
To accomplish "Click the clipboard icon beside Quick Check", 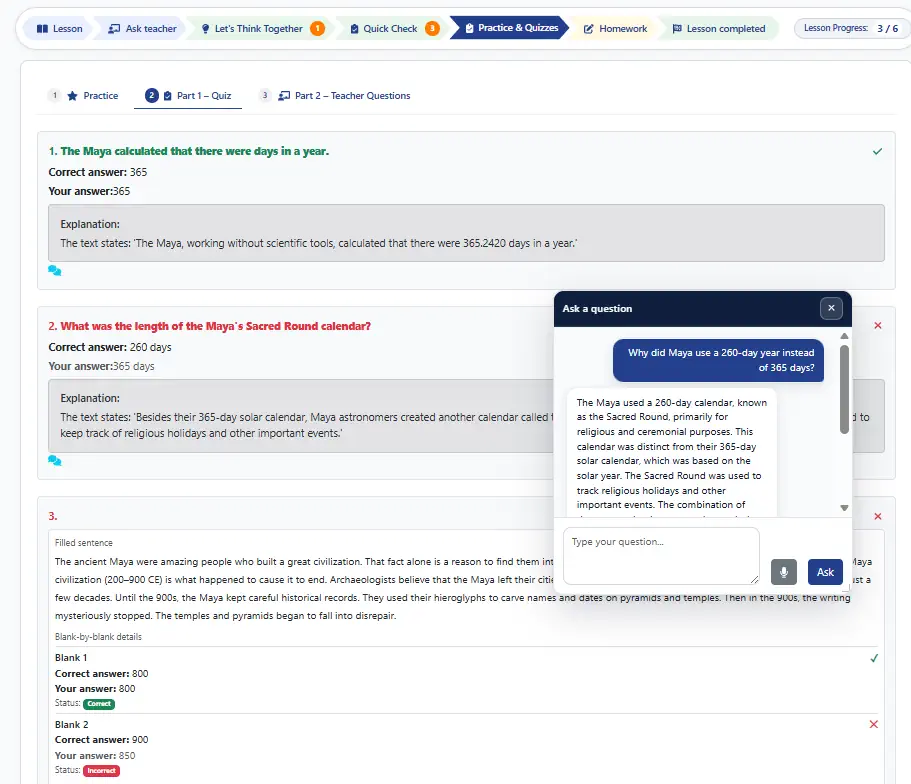I will [x=354, y=28].
